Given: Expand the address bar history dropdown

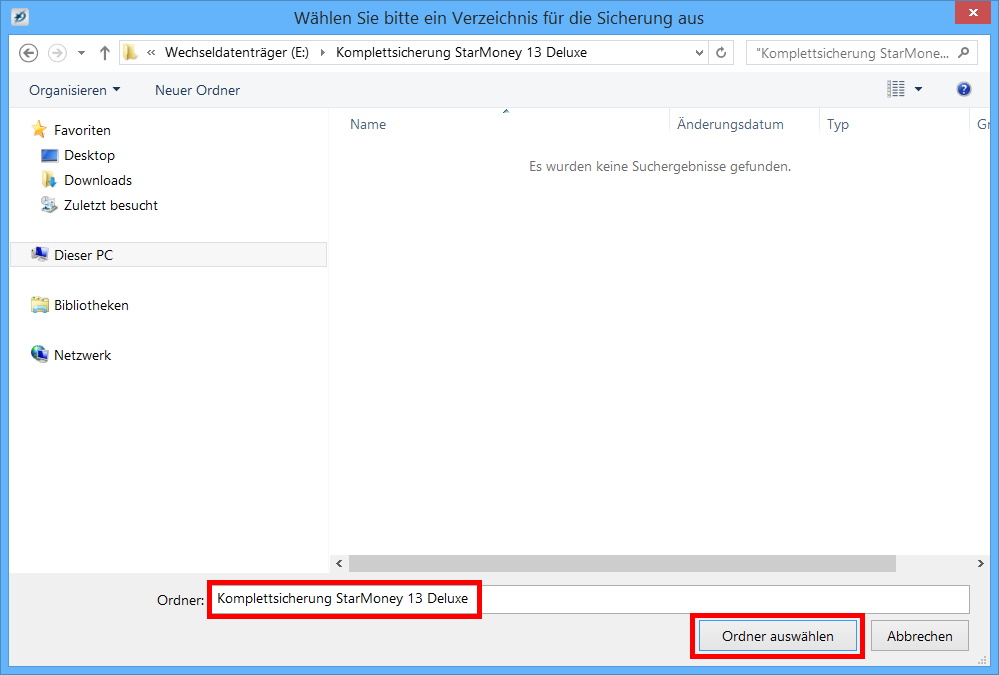Looking at the screenshot, I should 699,53.
